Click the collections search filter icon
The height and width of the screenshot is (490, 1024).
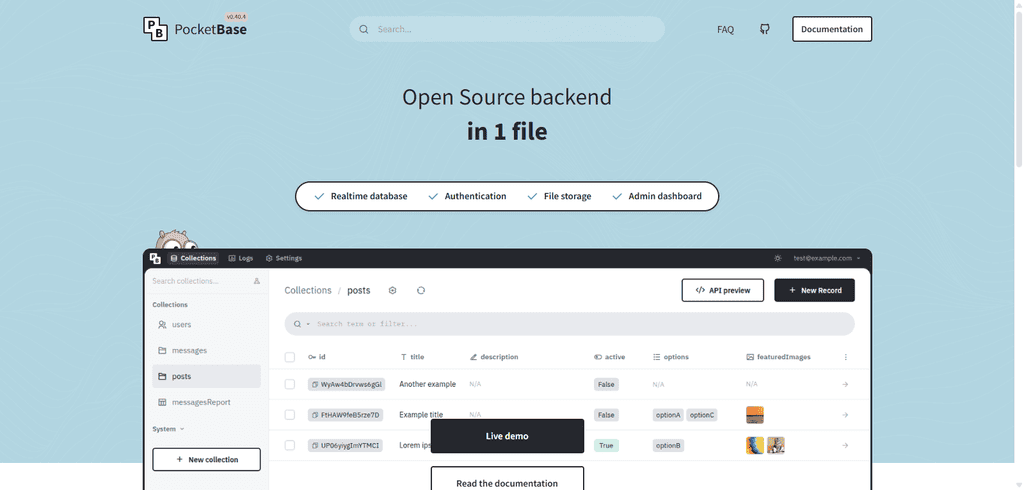pyautogui.click(x=257, y=281)
